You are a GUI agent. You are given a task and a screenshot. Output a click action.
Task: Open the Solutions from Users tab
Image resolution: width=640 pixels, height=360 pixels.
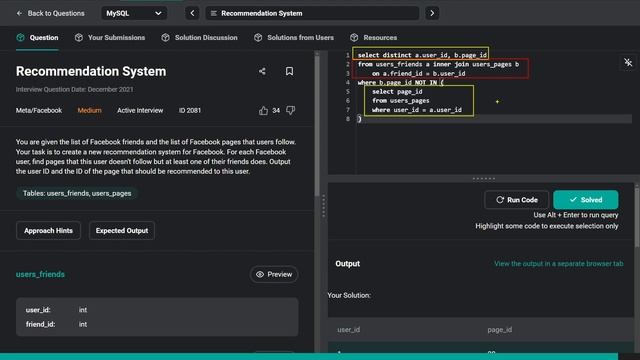294,38
